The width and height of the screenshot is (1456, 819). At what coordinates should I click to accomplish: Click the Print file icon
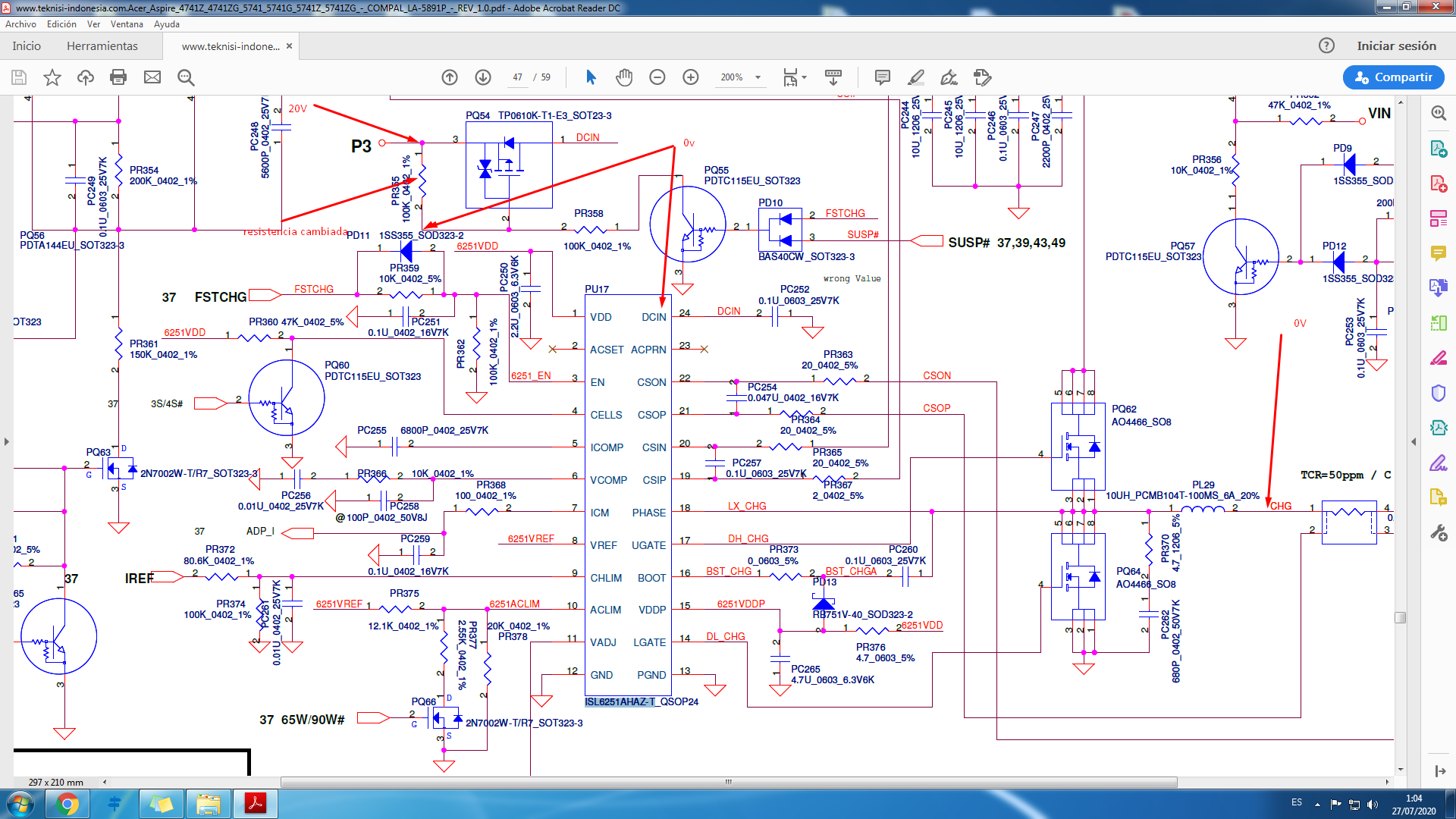click(118, 77)
